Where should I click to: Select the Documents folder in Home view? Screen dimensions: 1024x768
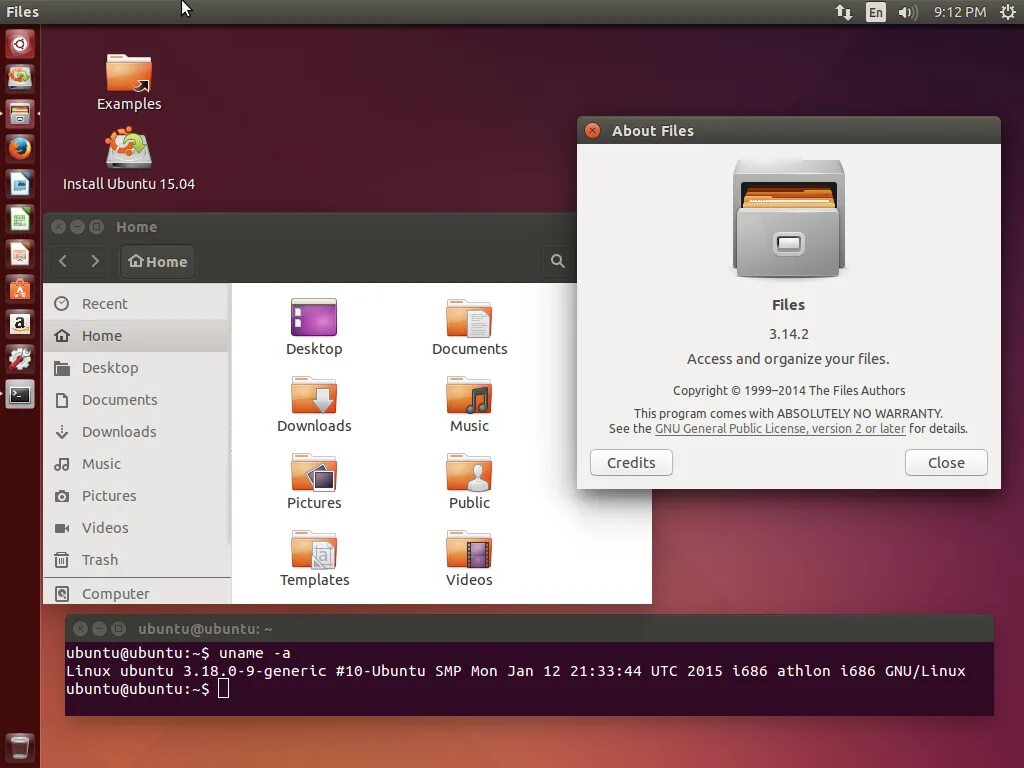tap(469, 327)
